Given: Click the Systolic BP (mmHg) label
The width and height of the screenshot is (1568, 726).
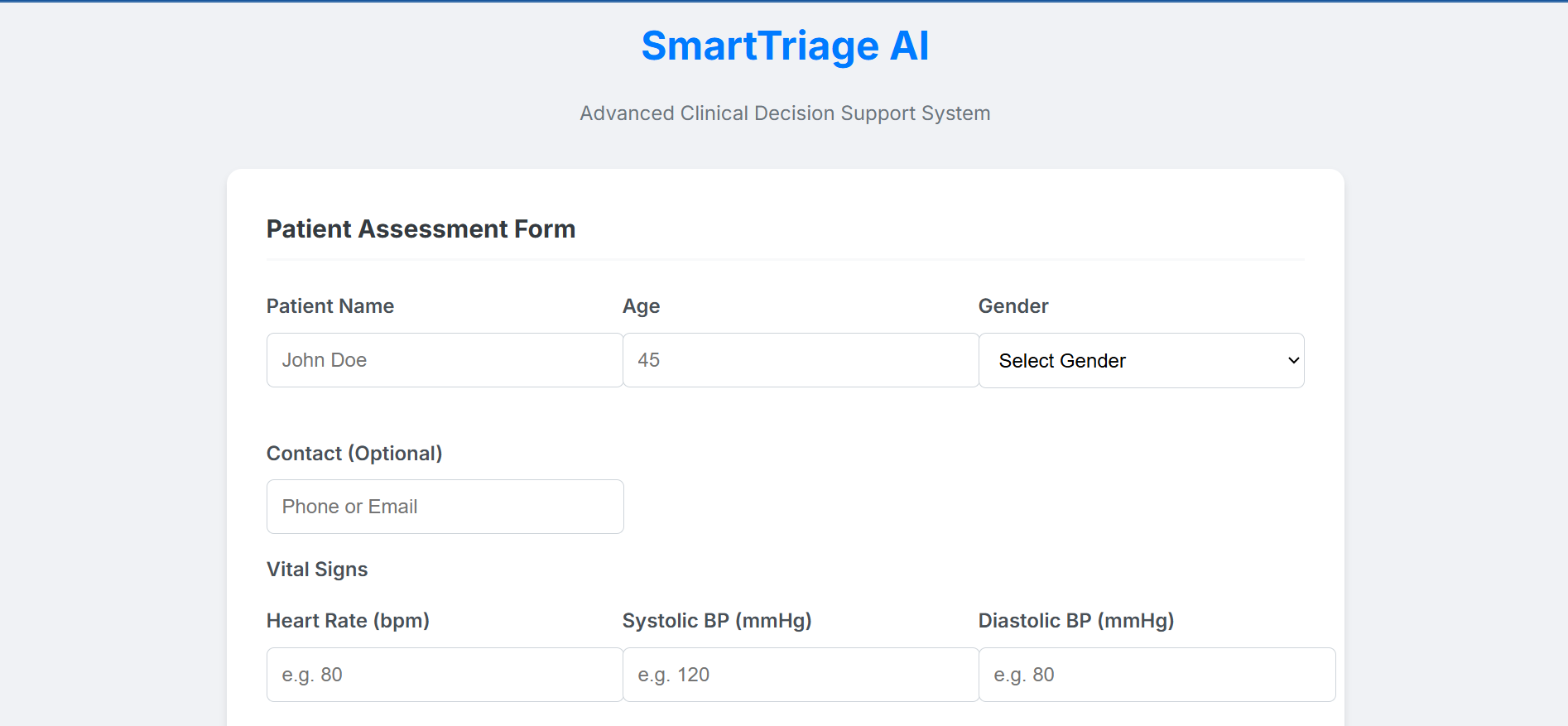Looking at the screenshot, I should (717, 621).
